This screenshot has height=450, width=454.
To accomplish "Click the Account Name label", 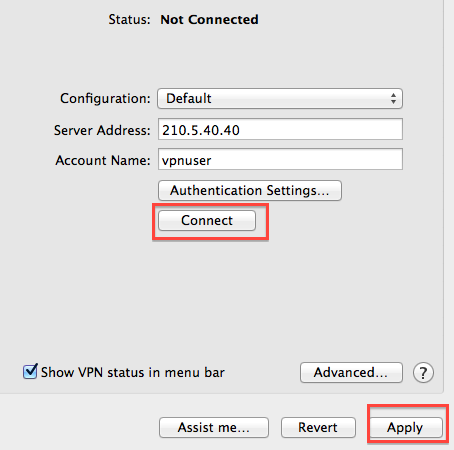I will point(103,160).
